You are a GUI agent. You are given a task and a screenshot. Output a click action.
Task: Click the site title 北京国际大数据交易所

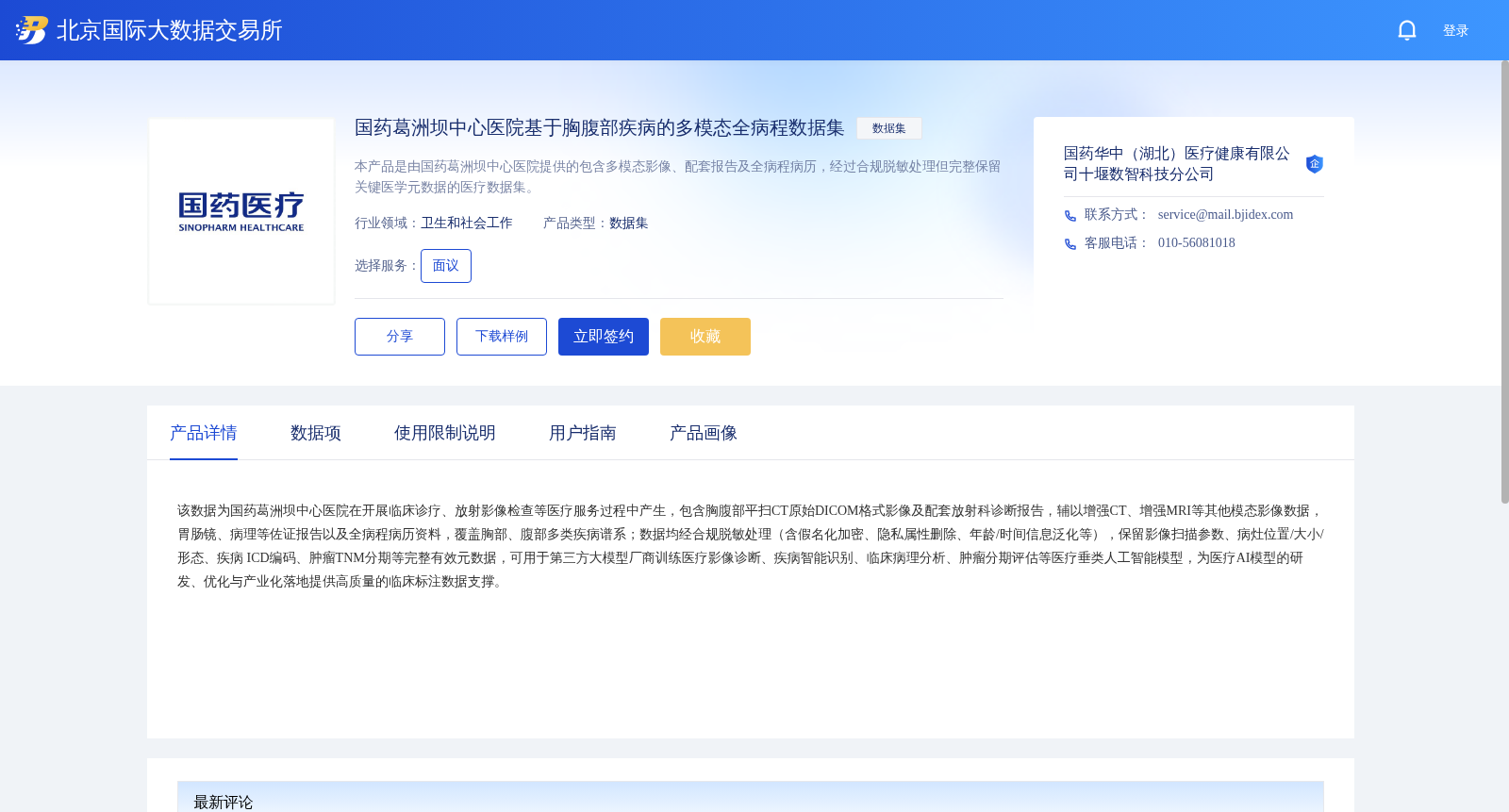click(170, 30)
